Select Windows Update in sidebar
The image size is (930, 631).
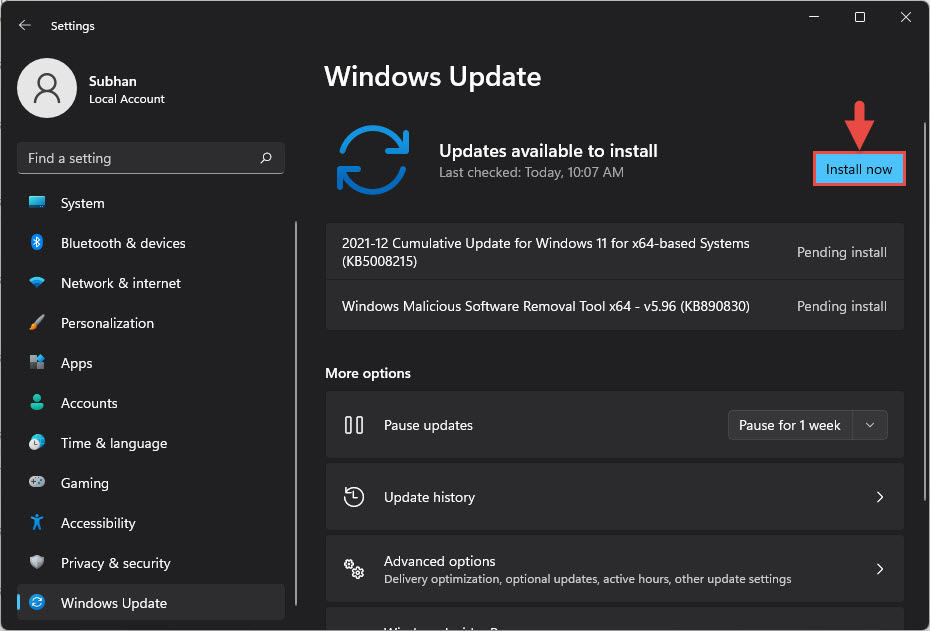pyautogui.click(x=151, y=603)
